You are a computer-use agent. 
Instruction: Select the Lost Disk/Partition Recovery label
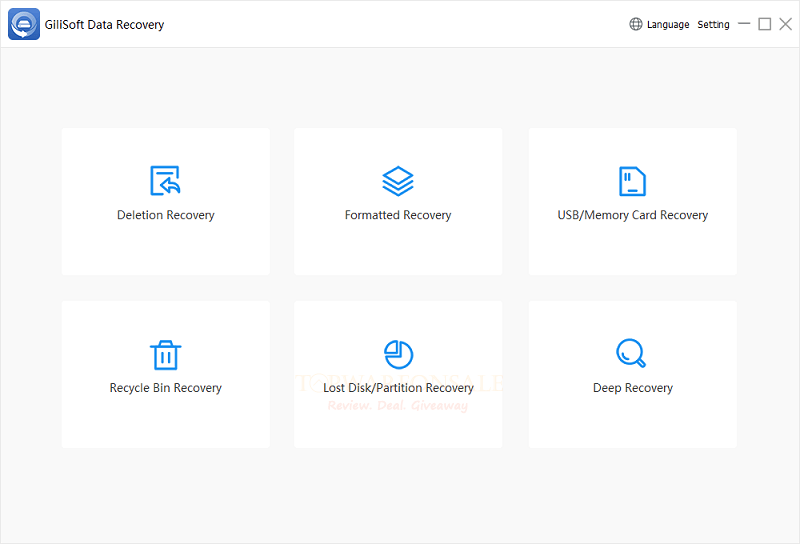point(398,388)
